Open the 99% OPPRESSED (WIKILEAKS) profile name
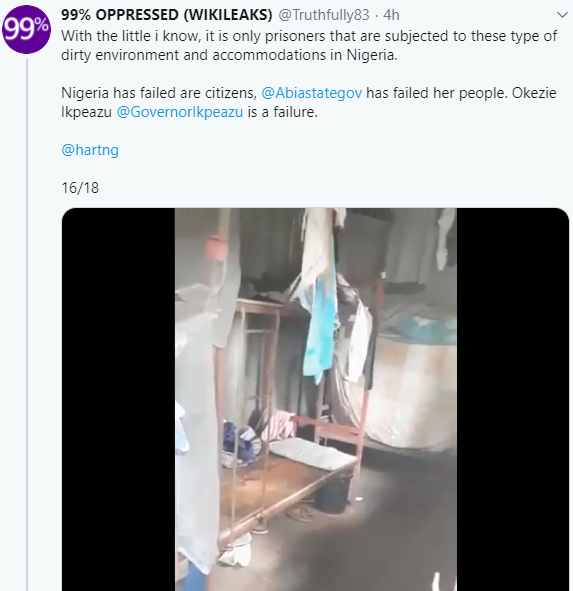The width and height of the screenshot is (573, 591). (x=167, y=15)
